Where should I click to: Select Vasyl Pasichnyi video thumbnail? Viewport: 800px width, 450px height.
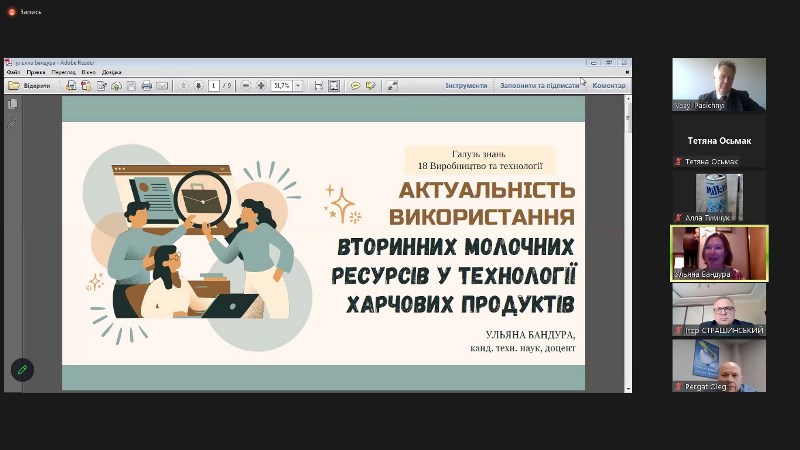pyautogui.click(x=719, y=84)
